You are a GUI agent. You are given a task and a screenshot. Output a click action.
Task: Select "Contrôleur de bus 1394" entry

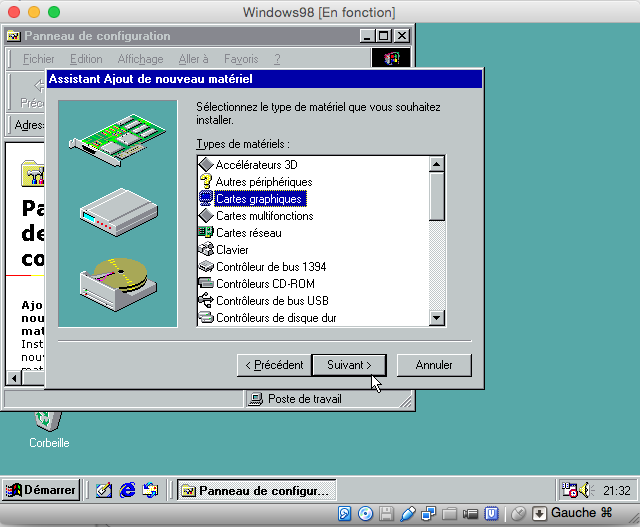[271, 267]
